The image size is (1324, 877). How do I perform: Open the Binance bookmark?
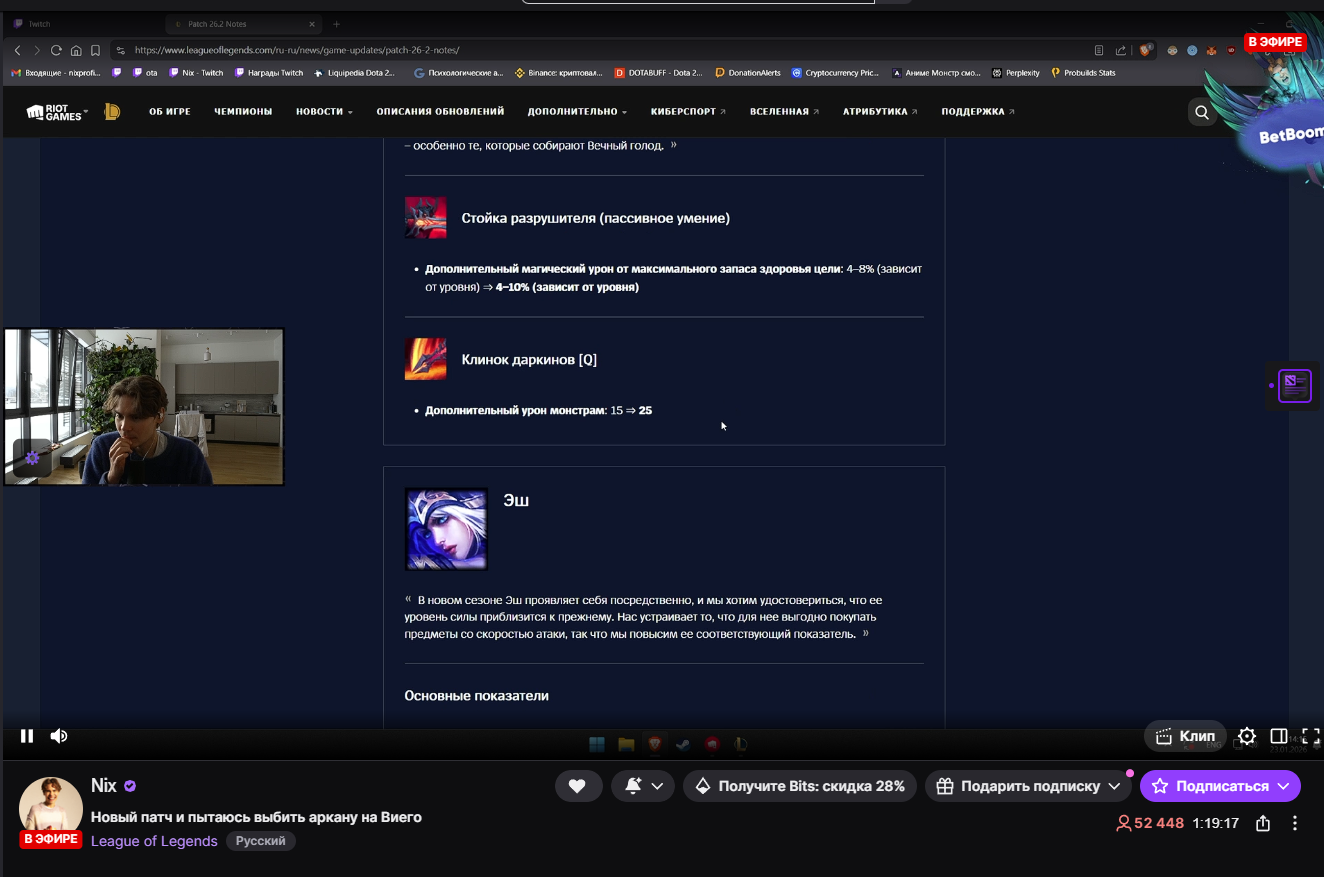[559, 73]
